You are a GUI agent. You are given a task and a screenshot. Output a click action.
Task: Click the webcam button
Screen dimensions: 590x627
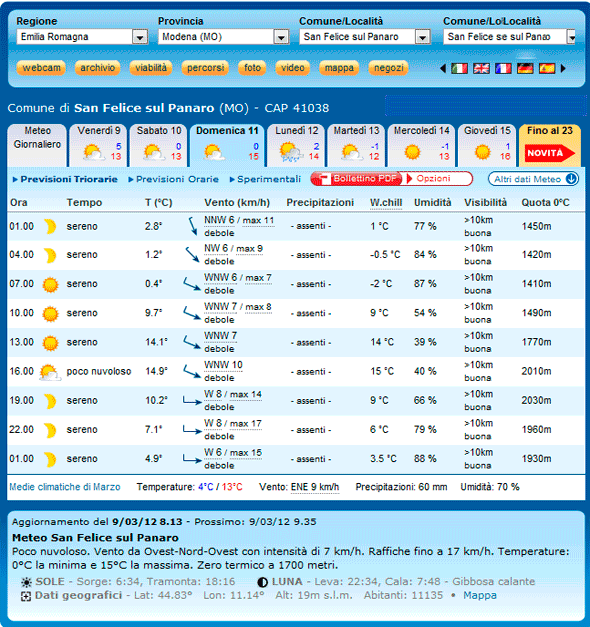[41, 68]
